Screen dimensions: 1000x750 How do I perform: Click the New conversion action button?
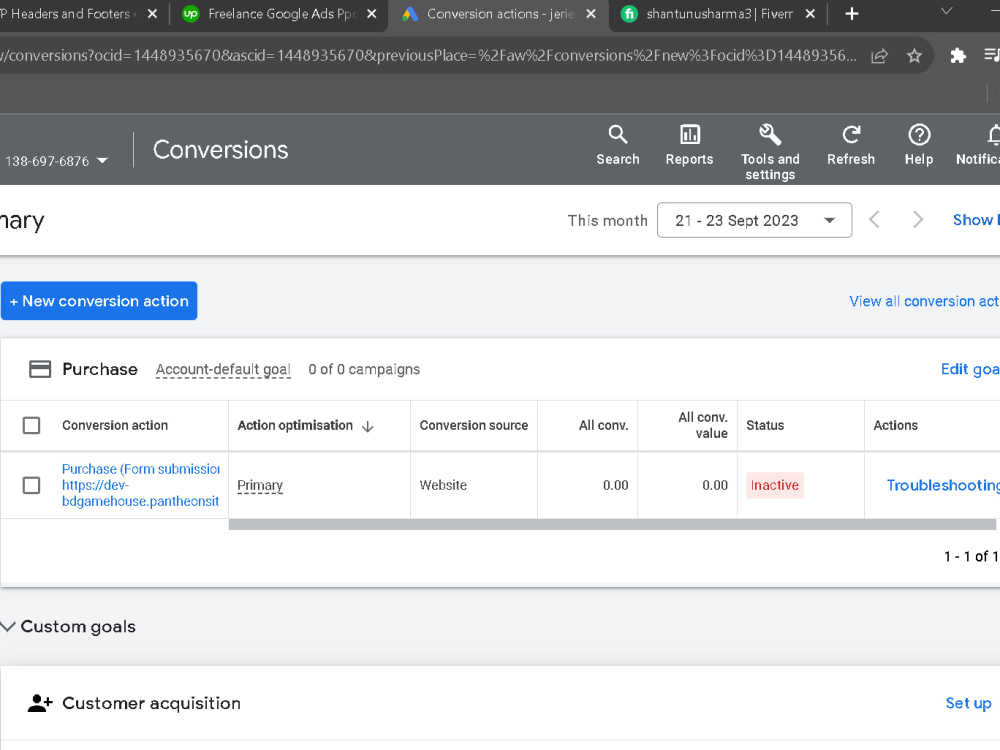(x=99, y=301)
